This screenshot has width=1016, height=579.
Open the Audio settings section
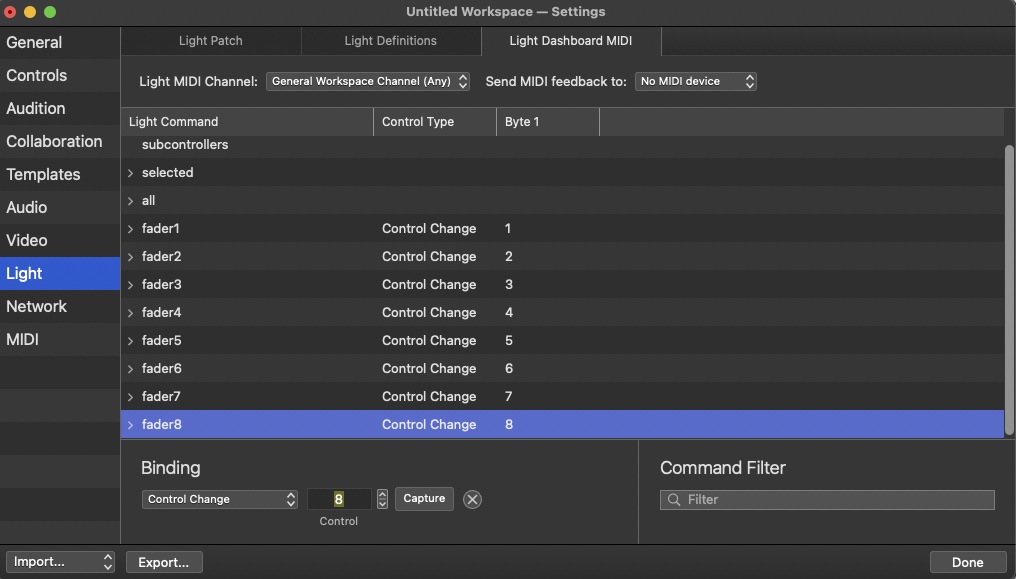[x=27, y=208]
